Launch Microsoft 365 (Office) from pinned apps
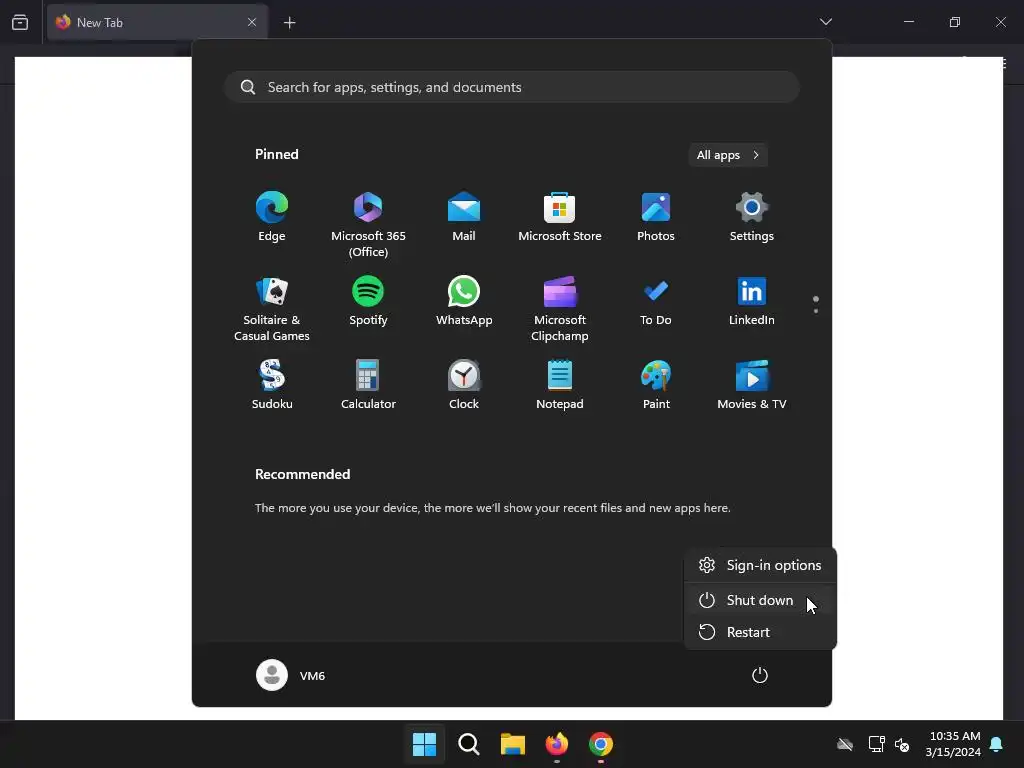The image size is (1024, 768). [368, 224]
